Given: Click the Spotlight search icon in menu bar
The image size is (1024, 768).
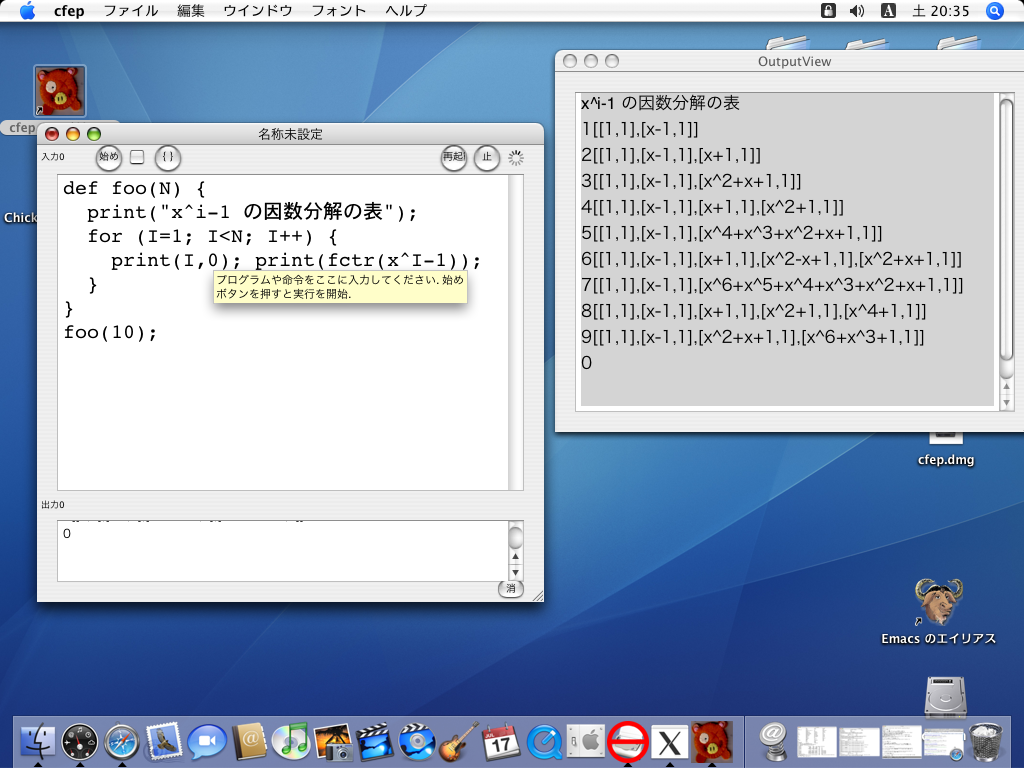Looking at the screenshot, I should click(x=994, y=11).
